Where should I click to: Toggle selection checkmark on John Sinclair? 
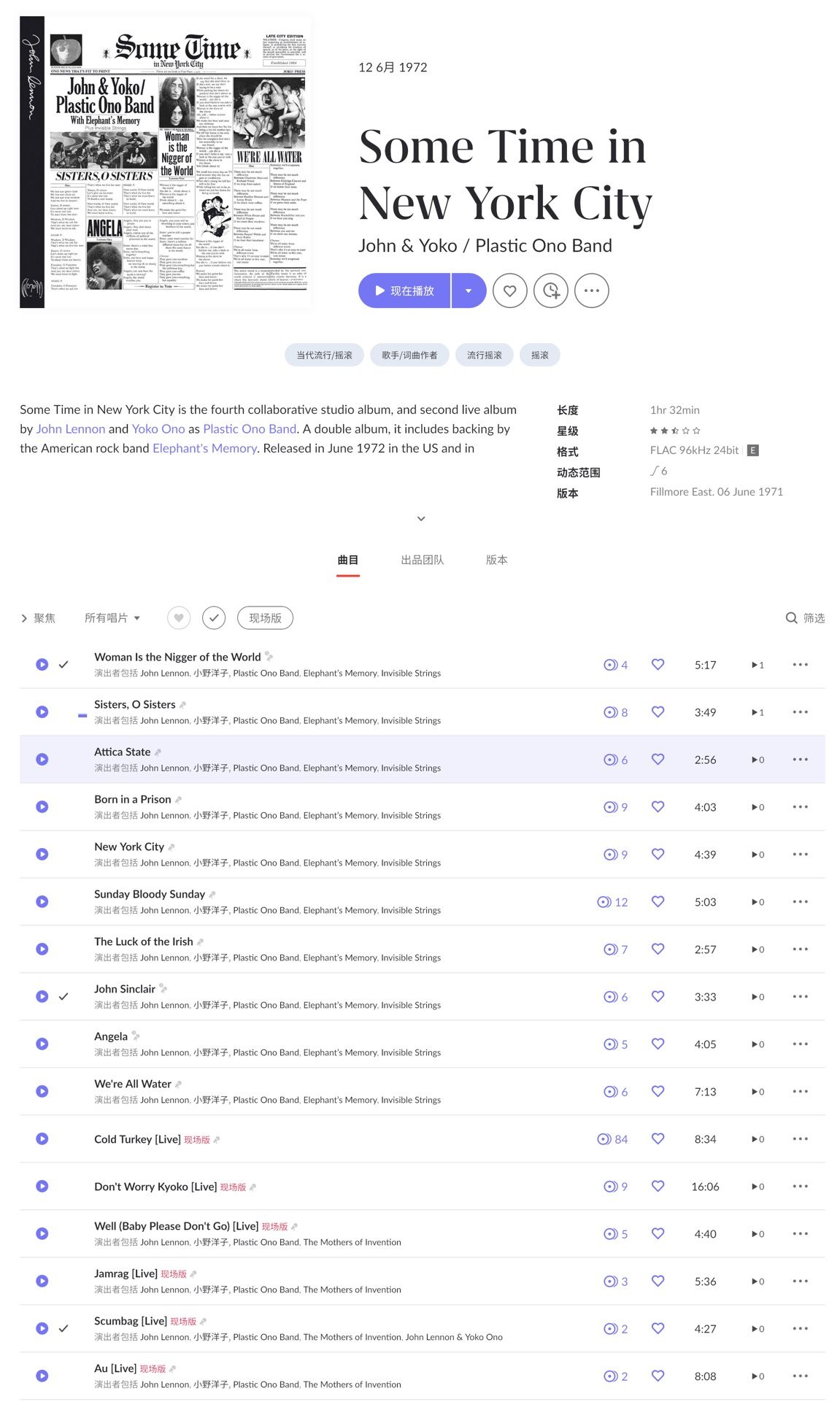point(63,997)
